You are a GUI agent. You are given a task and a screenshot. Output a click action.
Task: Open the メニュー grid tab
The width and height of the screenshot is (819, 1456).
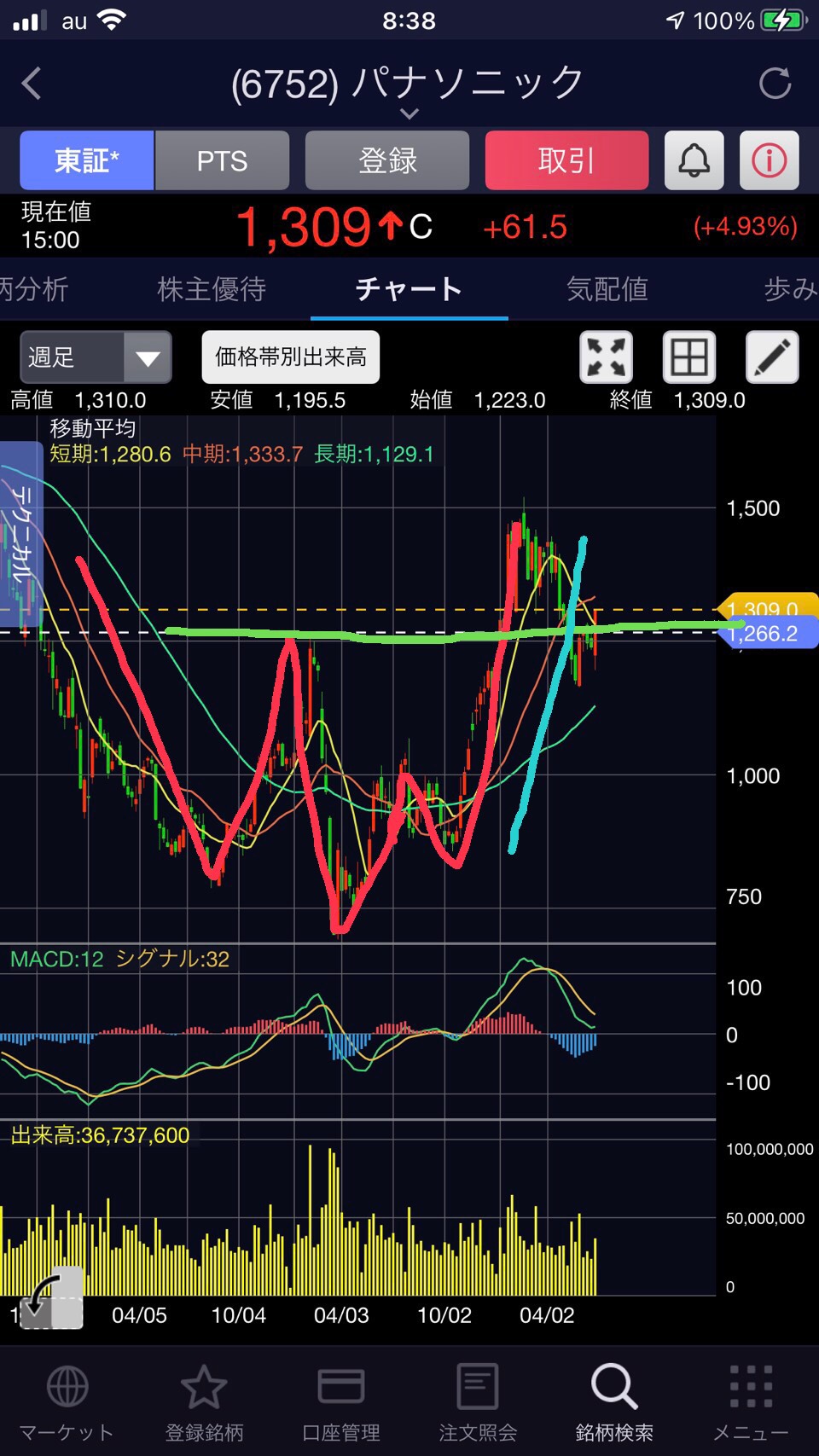751,1402
